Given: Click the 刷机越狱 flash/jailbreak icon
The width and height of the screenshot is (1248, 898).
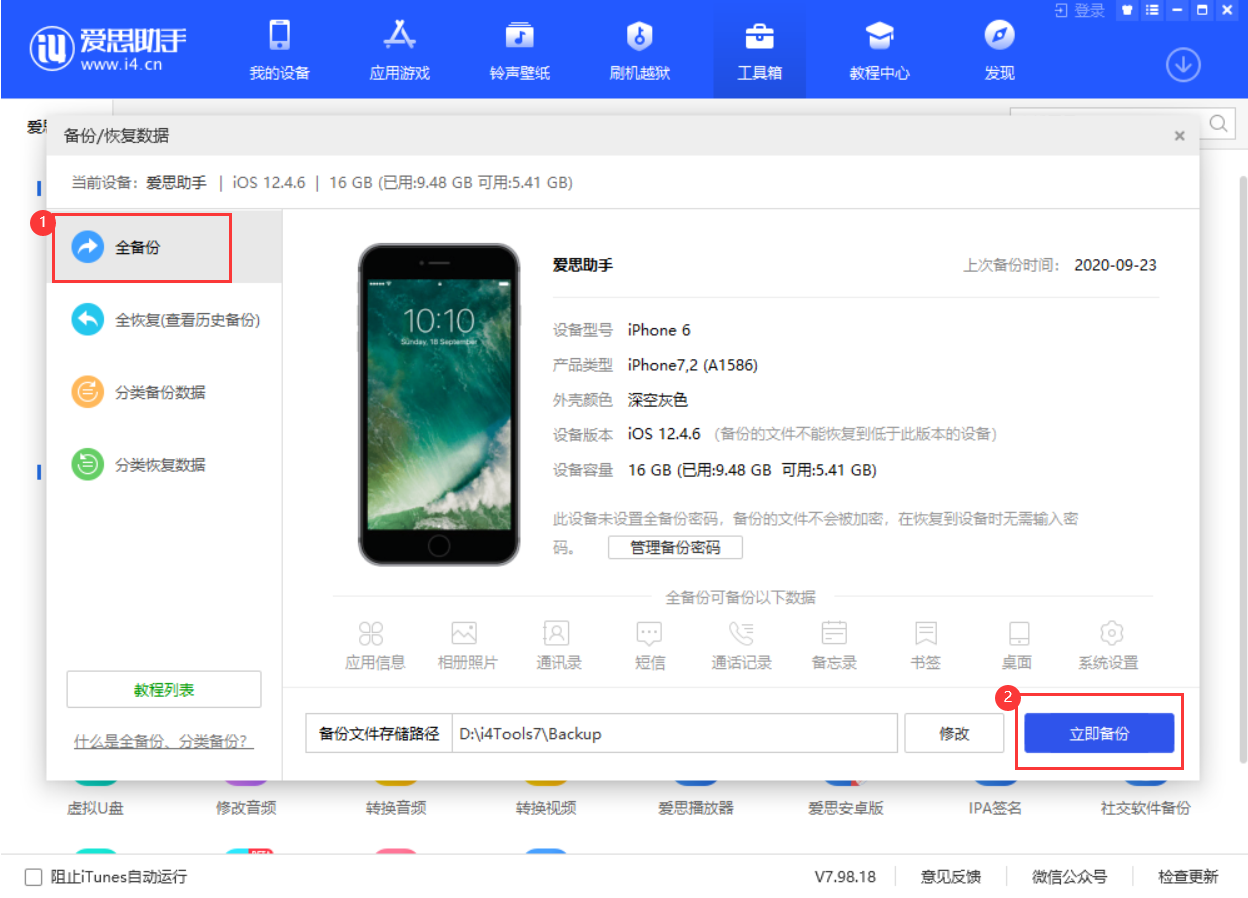Looking at the screenshot, I should pos(638,50).
